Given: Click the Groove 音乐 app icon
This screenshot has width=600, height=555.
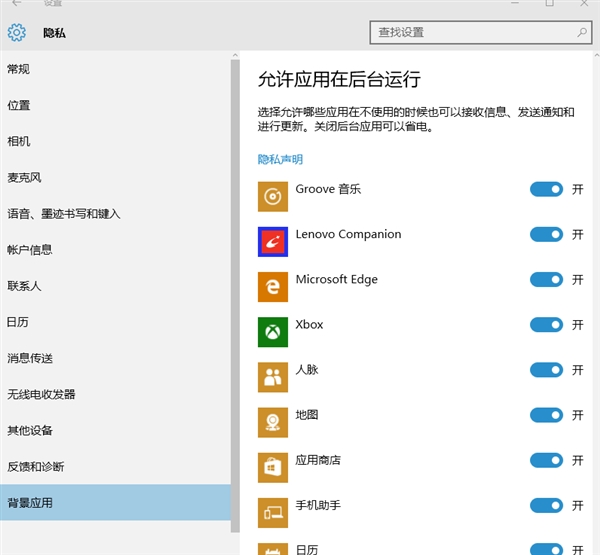Looking at the screenshot, I should tap(272, 196).
